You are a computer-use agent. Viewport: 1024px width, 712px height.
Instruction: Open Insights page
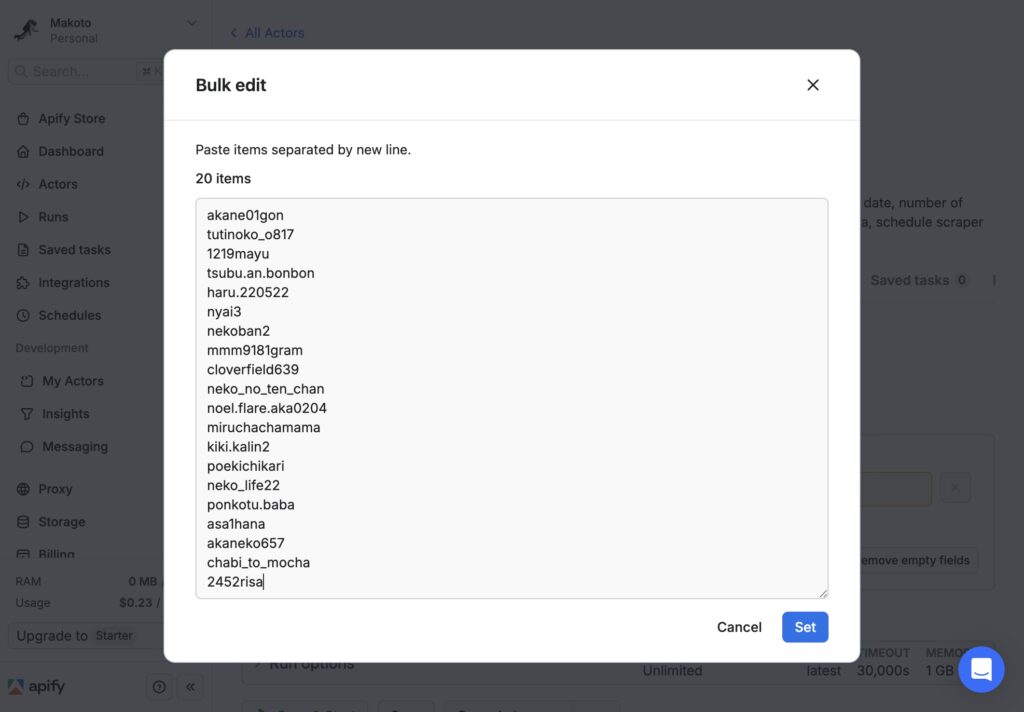(x=65, y=413)
